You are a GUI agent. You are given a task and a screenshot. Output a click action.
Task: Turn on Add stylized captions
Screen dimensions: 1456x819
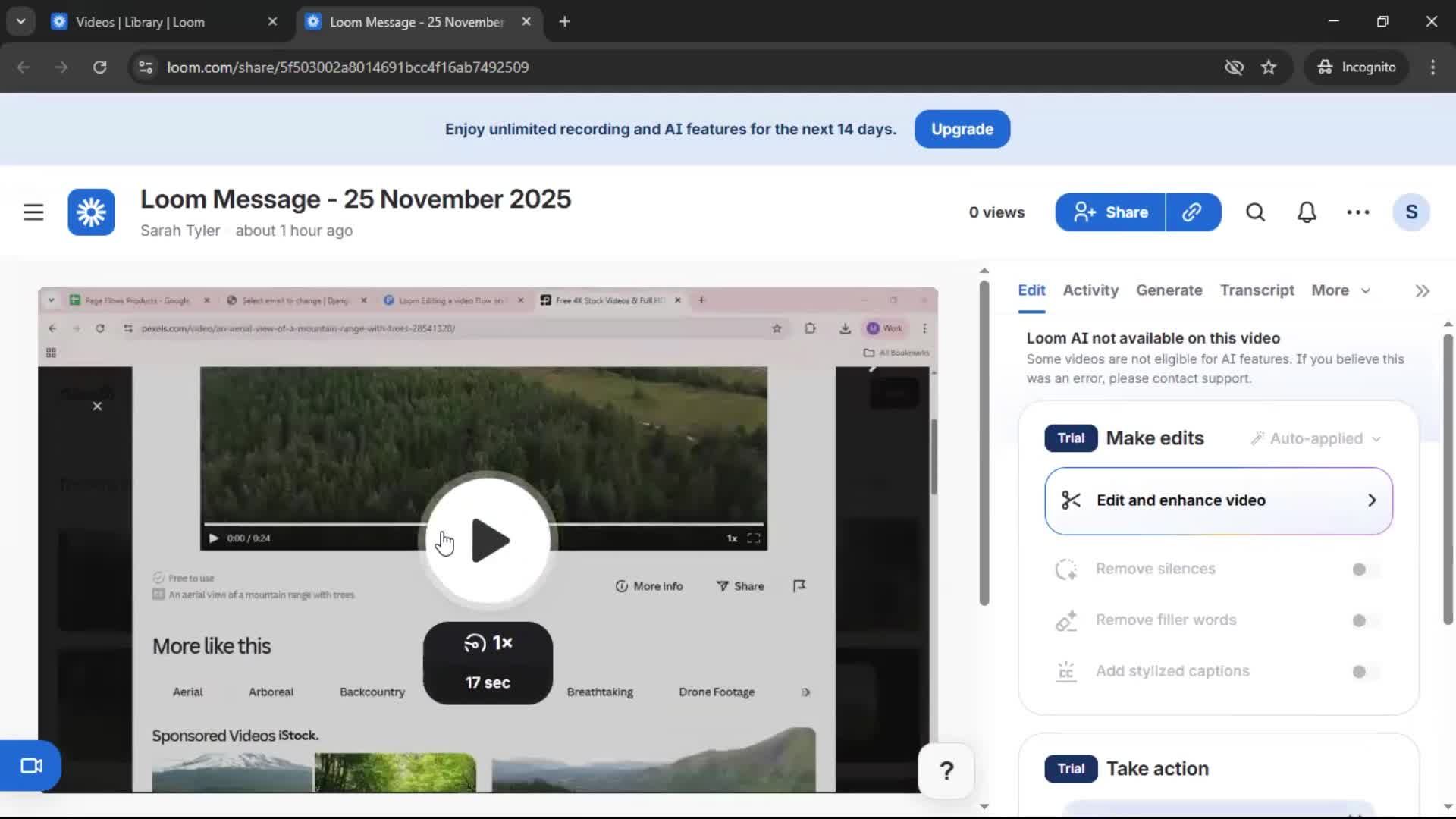click(1365, 672)
